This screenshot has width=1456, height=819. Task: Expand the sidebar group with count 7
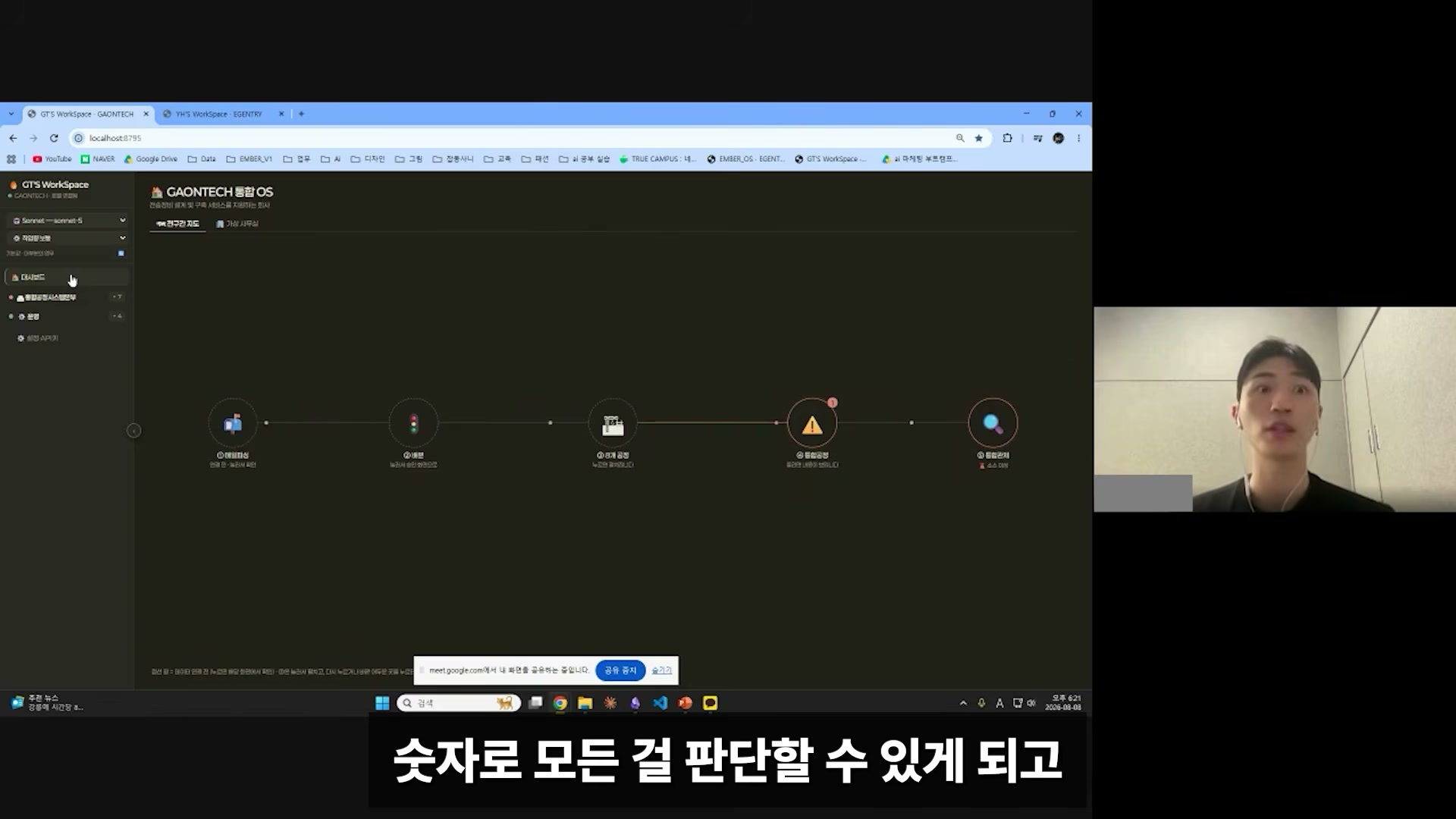[67, 297]
